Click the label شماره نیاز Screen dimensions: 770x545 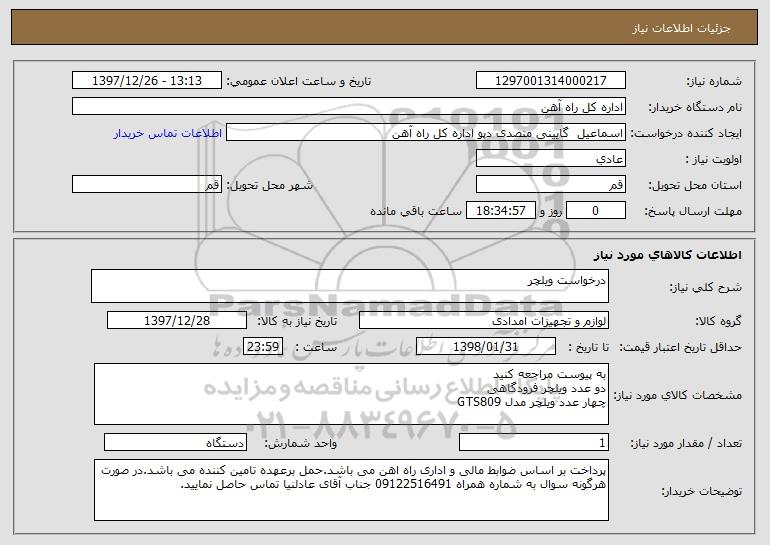714,81
